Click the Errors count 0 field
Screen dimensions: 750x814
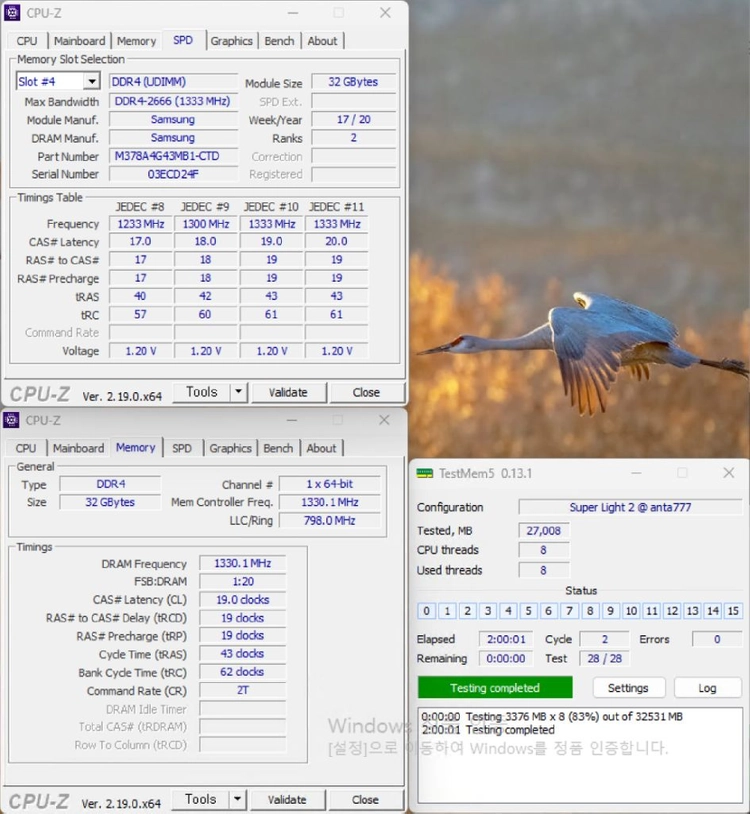coord(717,639)
